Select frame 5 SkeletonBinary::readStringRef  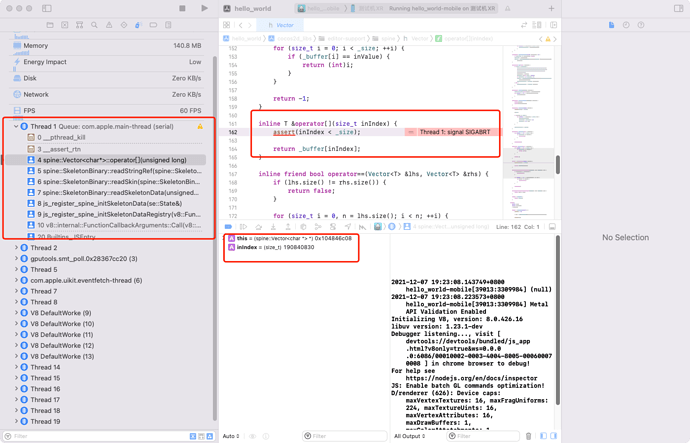point(116,171)
